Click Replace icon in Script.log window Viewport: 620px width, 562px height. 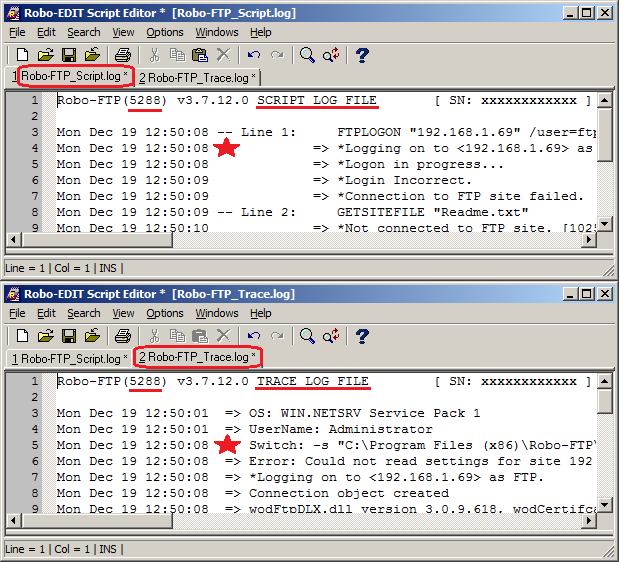[331, 55]
